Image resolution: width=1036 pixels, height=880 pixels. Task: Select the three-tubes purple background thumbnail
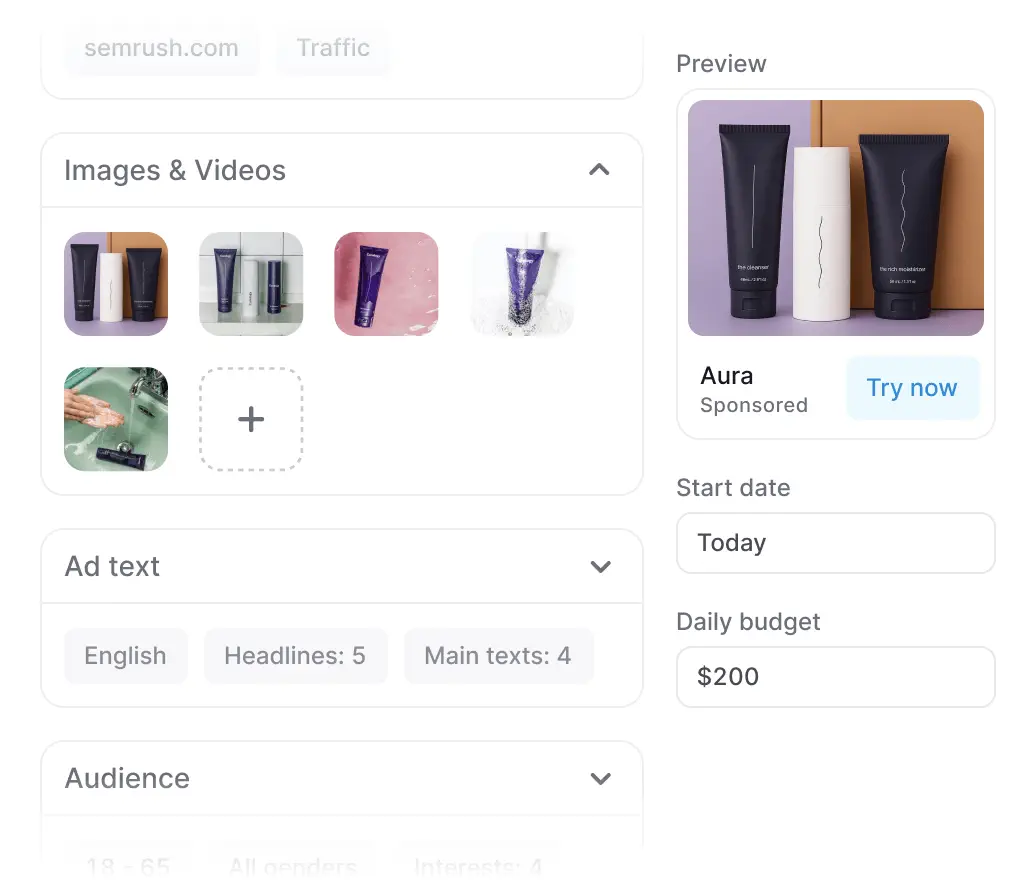(116, 284)
